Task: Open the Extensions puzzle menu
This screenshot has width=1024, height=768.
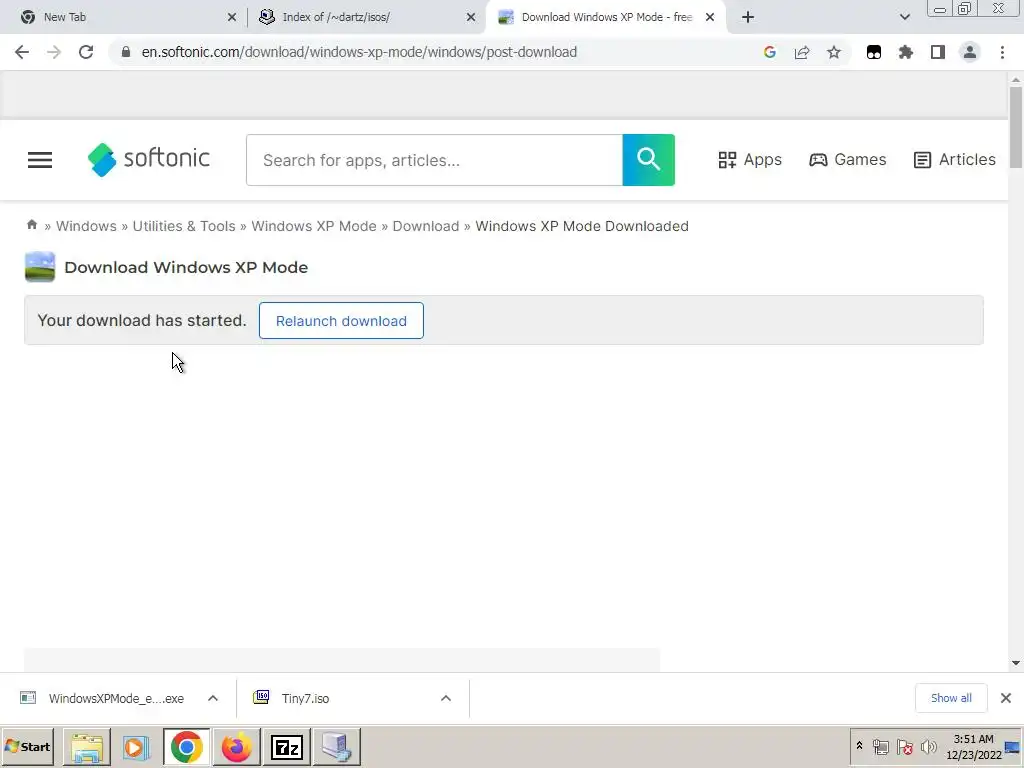Action: coord(906,52)
